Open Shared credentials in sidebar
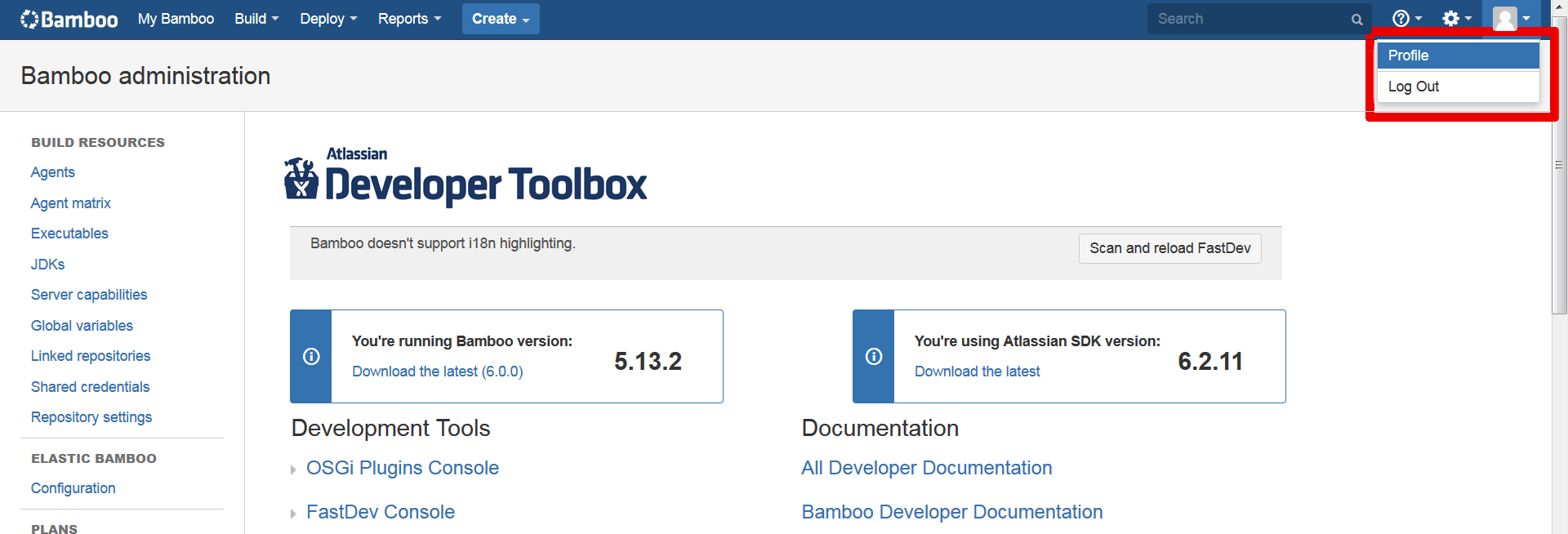 (x=90, y=387)
